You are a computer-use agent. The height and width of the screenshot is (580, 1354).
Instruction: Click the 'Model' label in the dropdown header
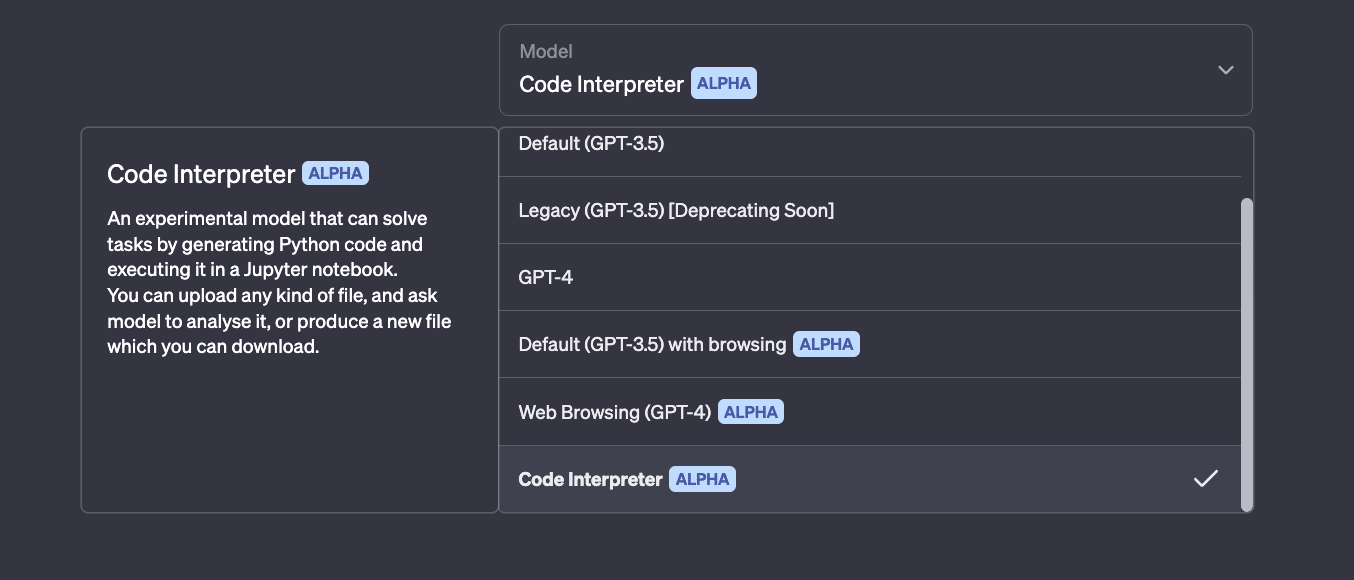546,51
